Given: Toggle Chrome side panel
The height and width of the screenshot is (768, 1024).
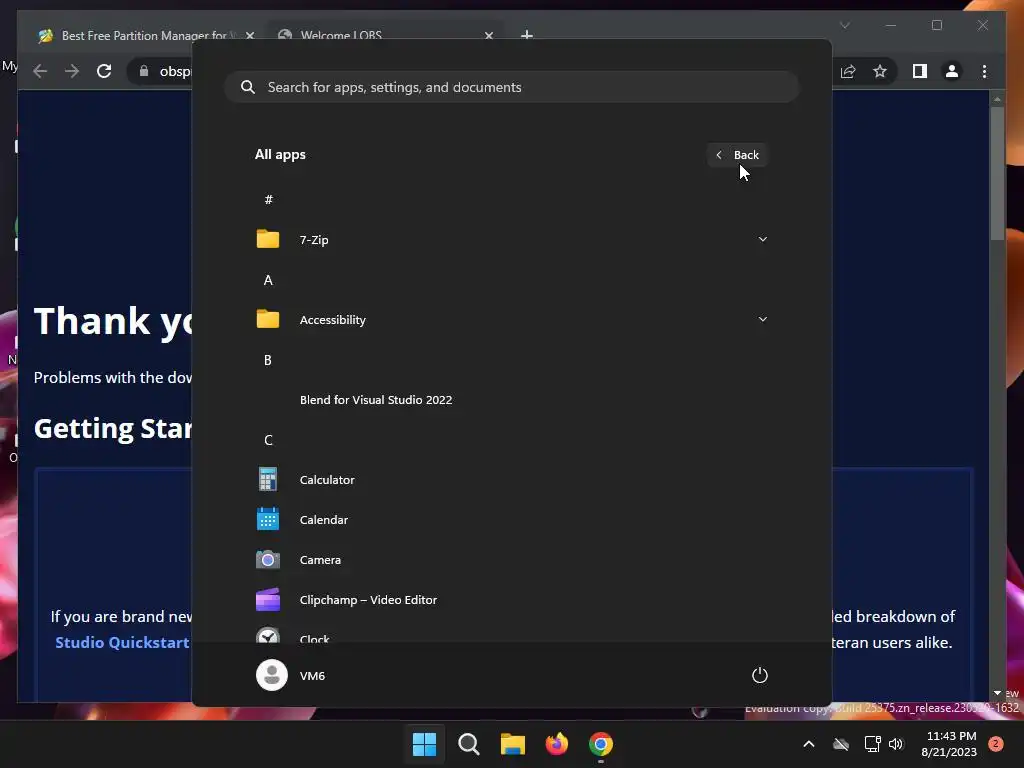Looking at the screenshot, I should click(x=920, y=71).
